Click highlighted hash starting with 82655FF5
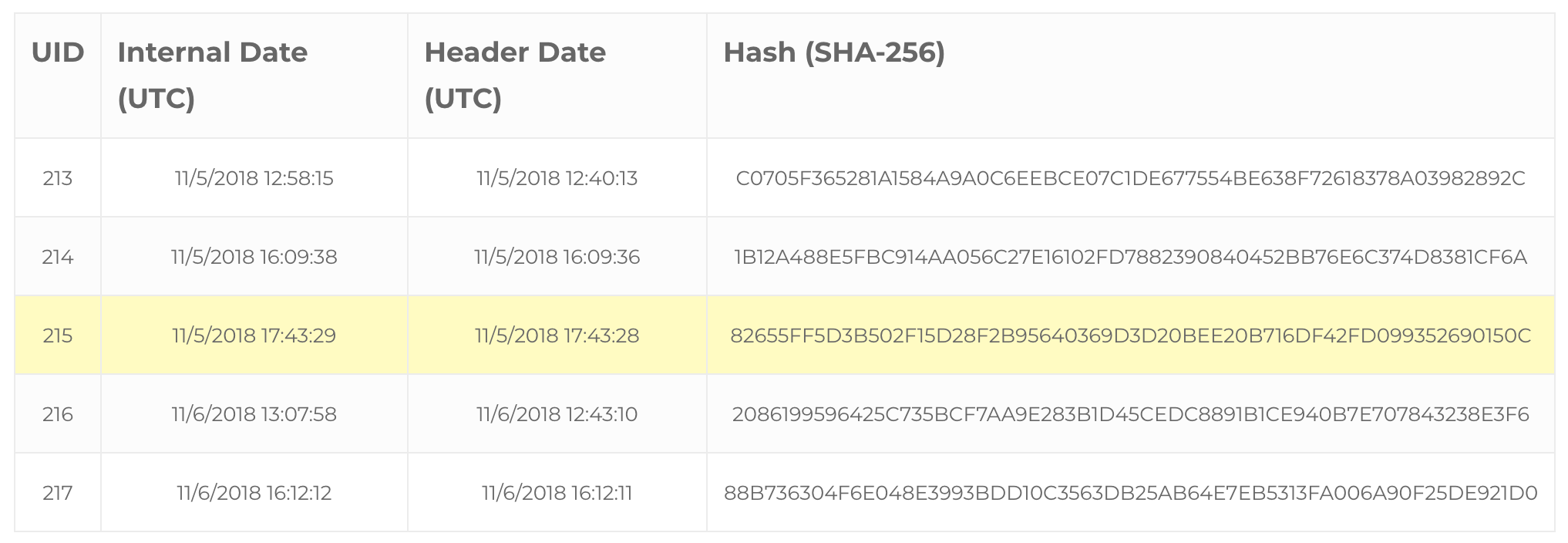This screenshot has width=1568, height=543. point(1131,336)
